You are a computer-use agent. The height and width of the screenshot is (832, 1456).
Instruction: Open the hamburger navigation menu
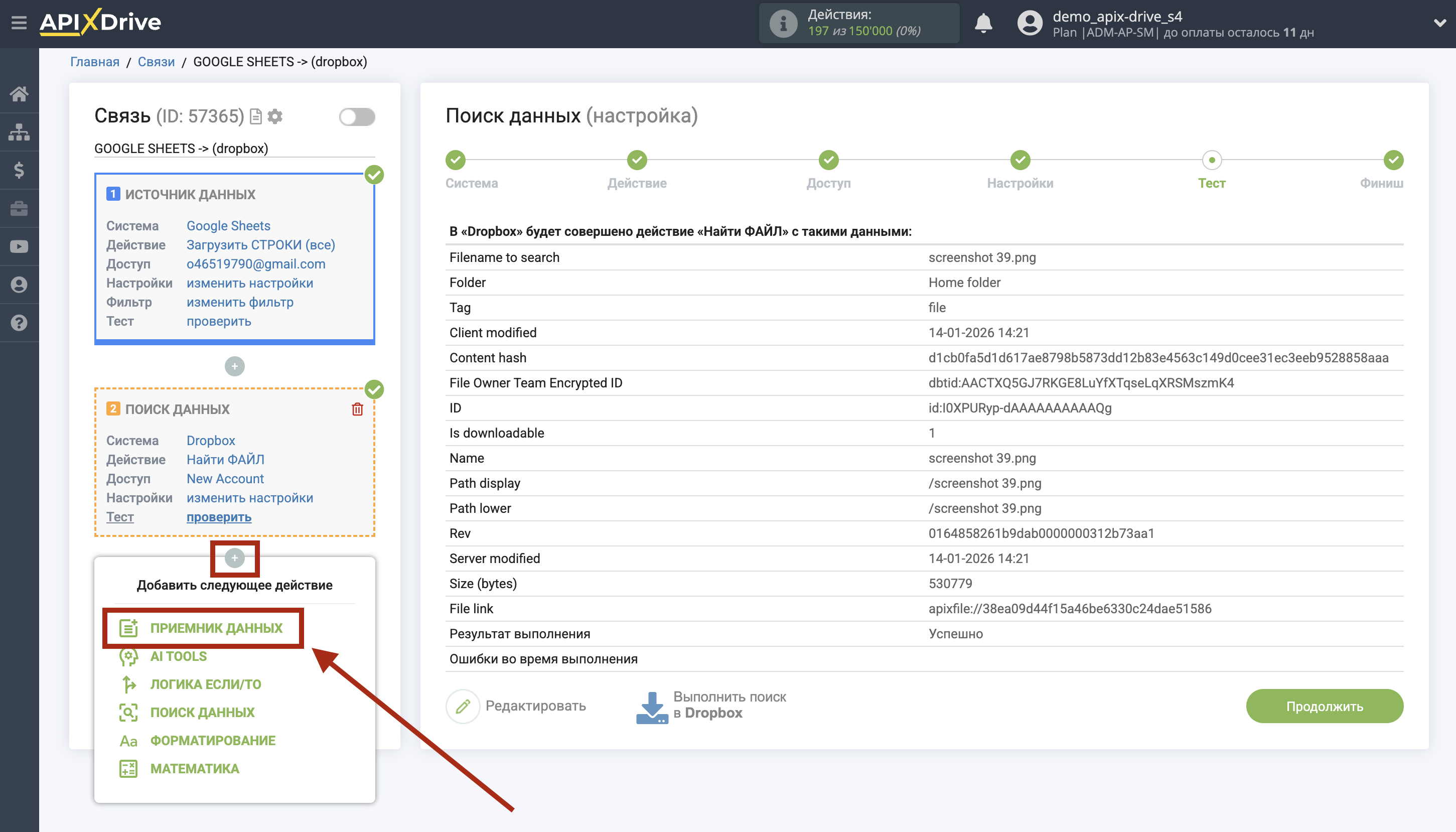(x=19, y=22)
